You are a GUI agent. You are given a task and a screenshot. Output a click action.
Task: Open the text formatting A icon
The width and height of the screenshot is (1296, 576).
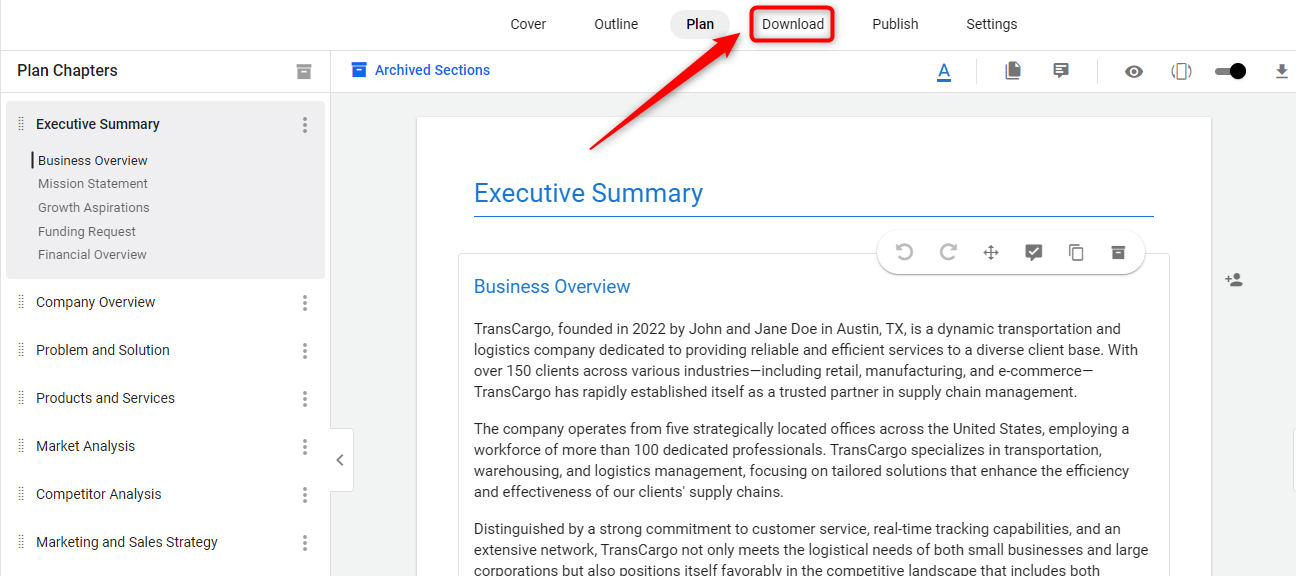944,71
